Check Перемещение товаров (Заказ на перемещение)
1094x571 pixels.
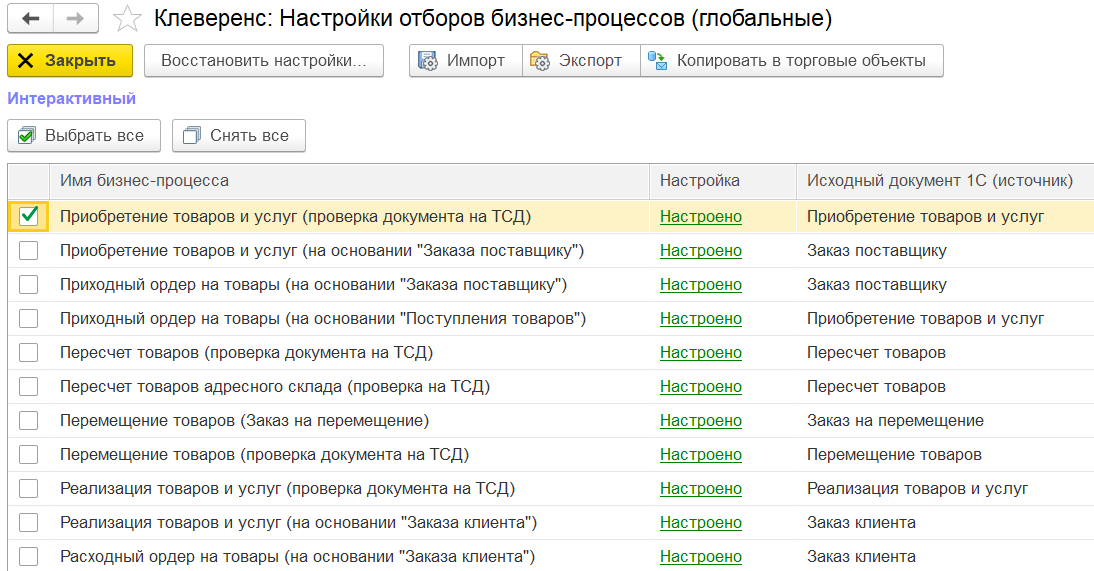click(x=29, y=420)
